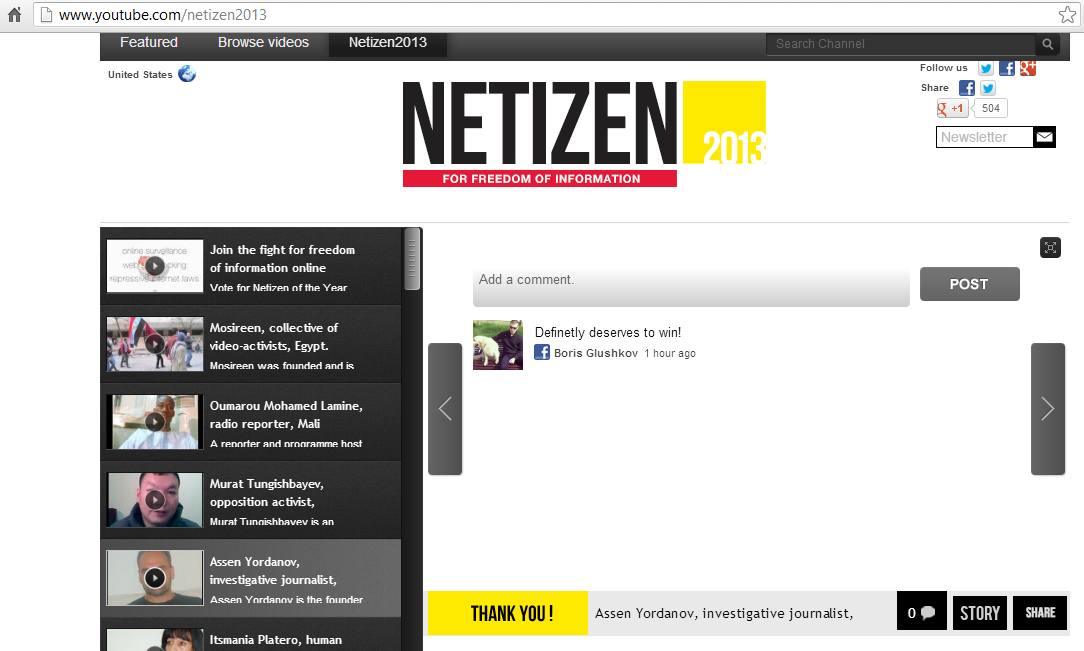
Task: Click the Google +1 button
Action: 952,108
